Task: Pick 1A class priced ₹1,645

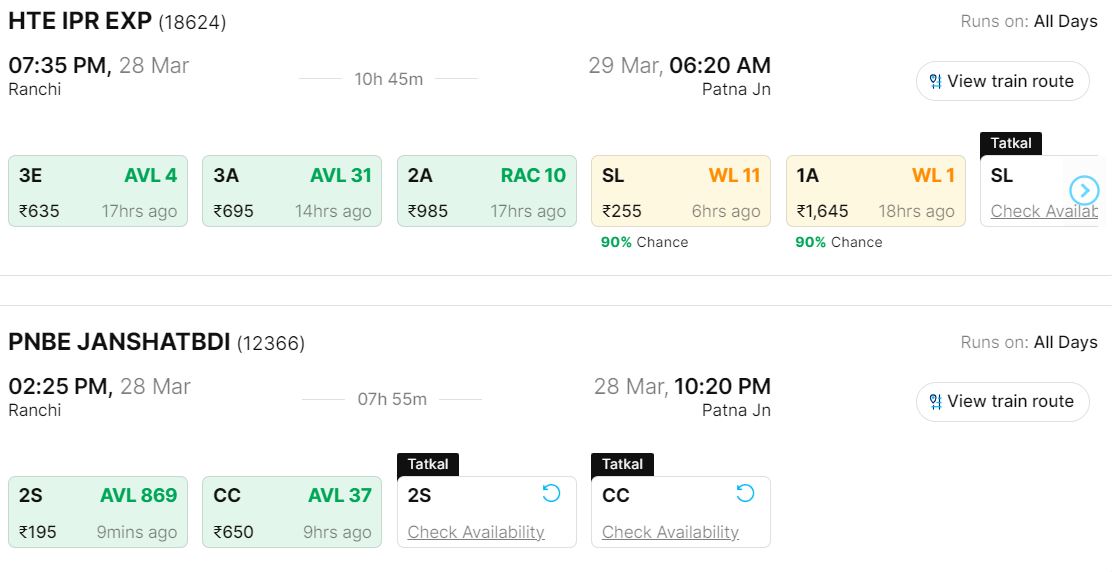Action: point(875,191)
